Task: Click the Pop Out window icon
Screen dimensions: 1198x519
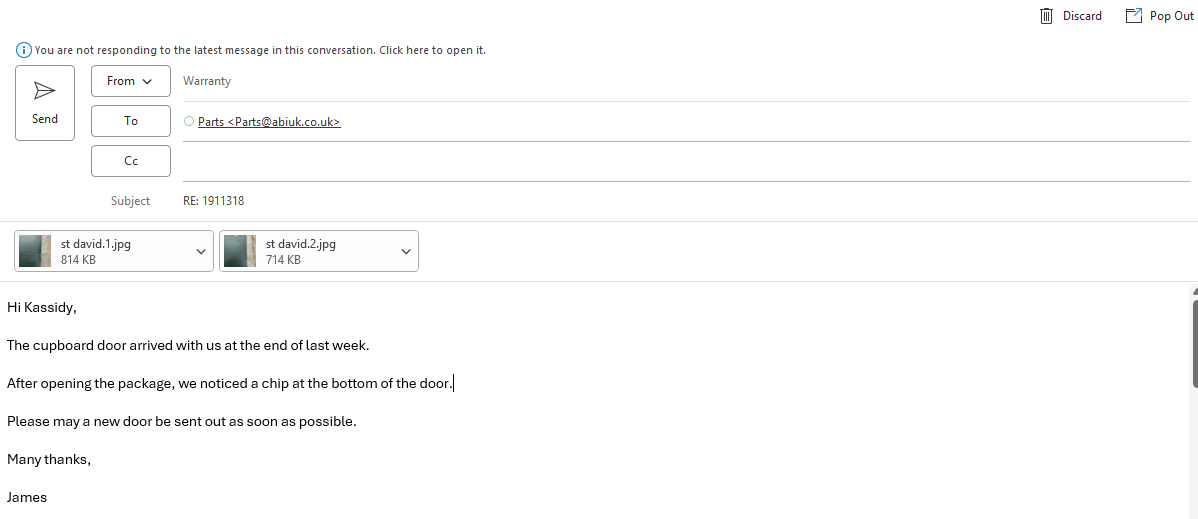Action: [x=1134, y=16]
